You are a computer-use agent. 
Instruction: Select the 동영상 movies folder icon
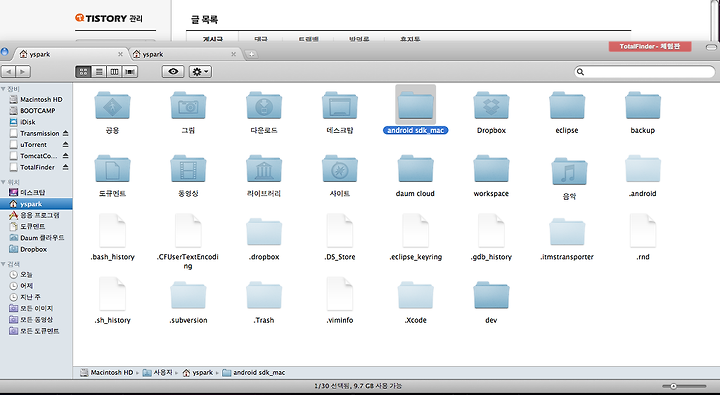(188, 169)
